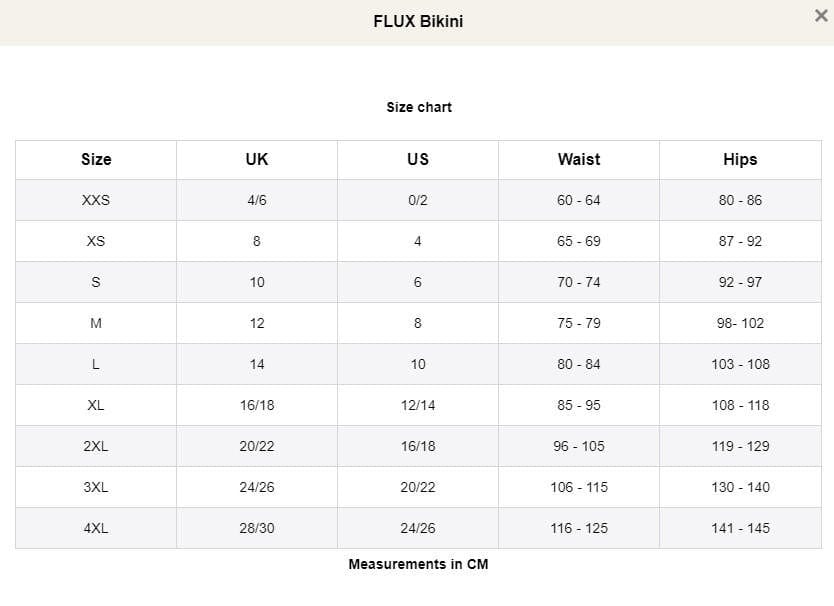834x606 pixels.
Task: Select the 3XL size row
Action: [95, 487]
